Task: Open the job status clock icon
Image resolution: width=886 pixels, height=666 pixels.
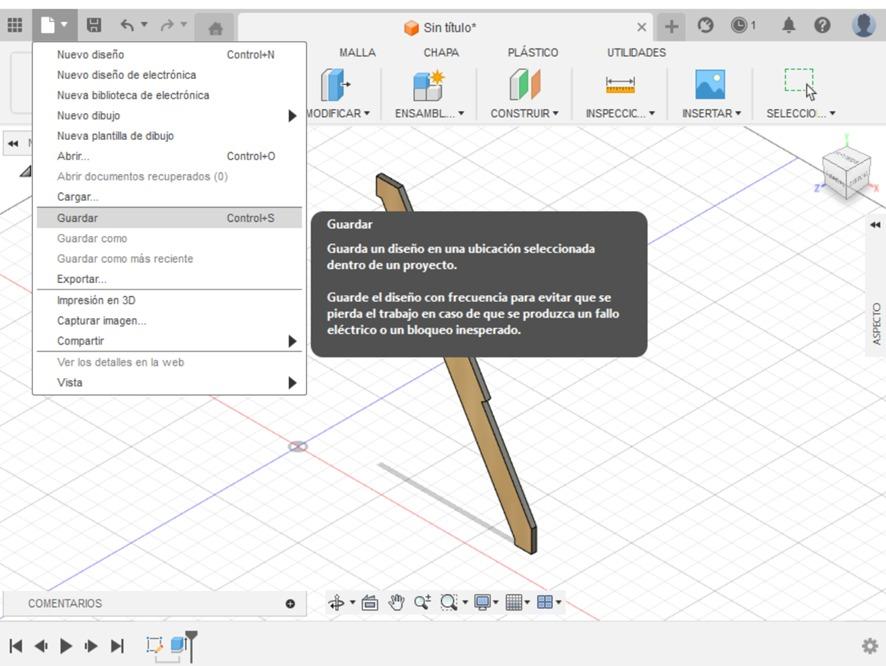Action: pos(739,25)
